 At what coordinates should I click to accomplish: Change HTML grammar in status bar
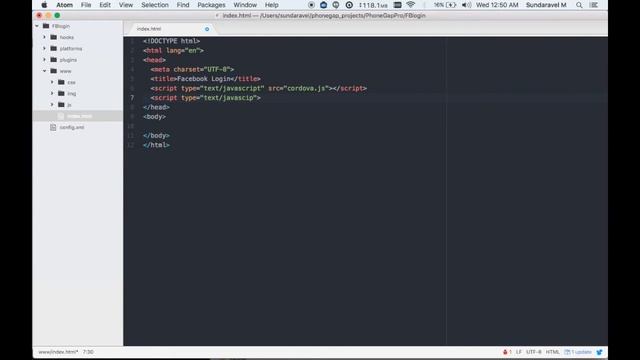pyautogui.click(x=553, y=352)
